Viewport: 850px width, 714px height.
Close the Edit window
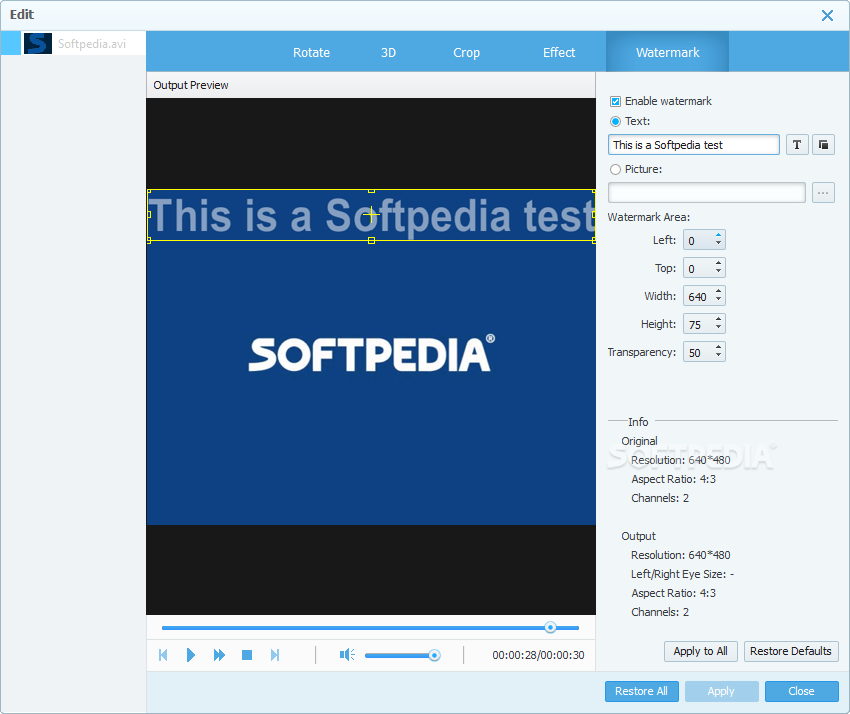pos(827,15)
